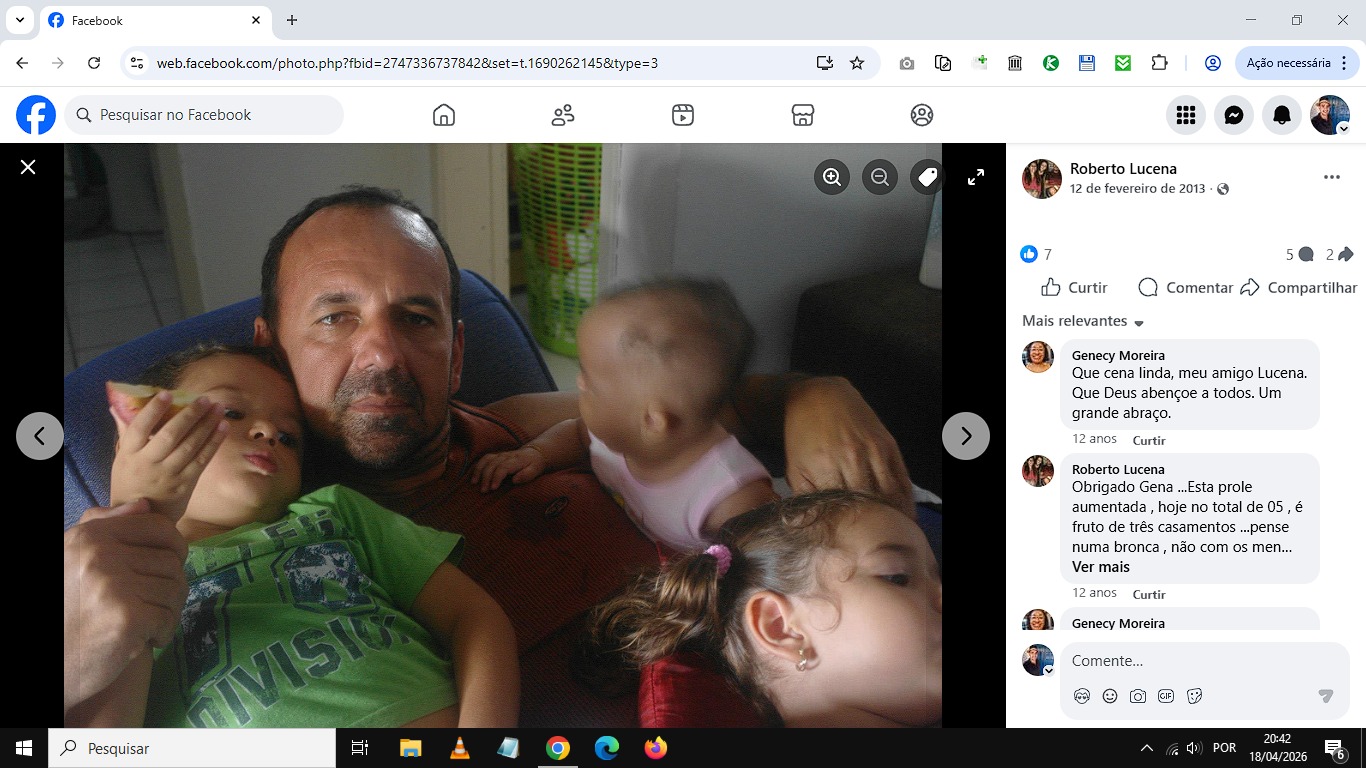Screen dimensions: 1366x768
Task: Click the tag photo icon
Action: click(927, 177)
